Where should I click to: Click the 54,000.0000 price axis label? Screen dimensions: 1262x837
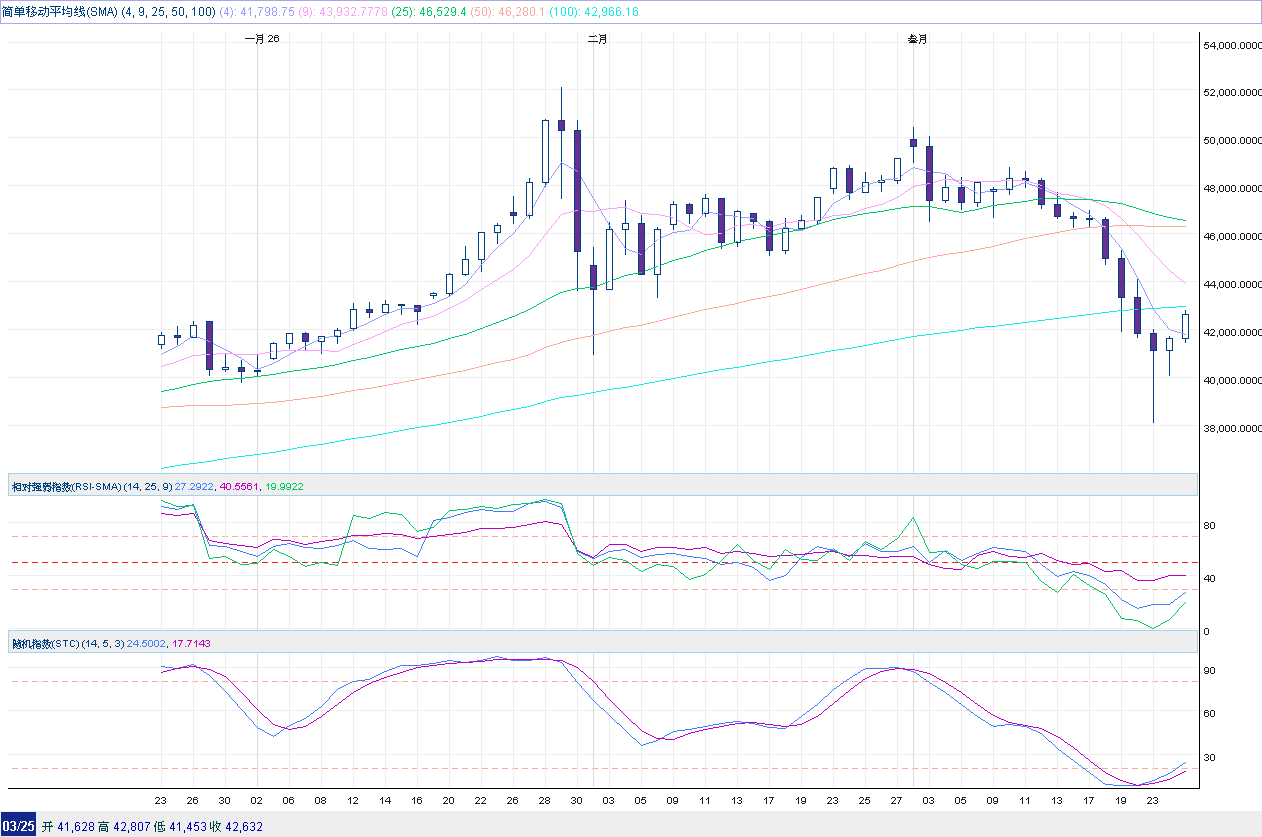1229,45
